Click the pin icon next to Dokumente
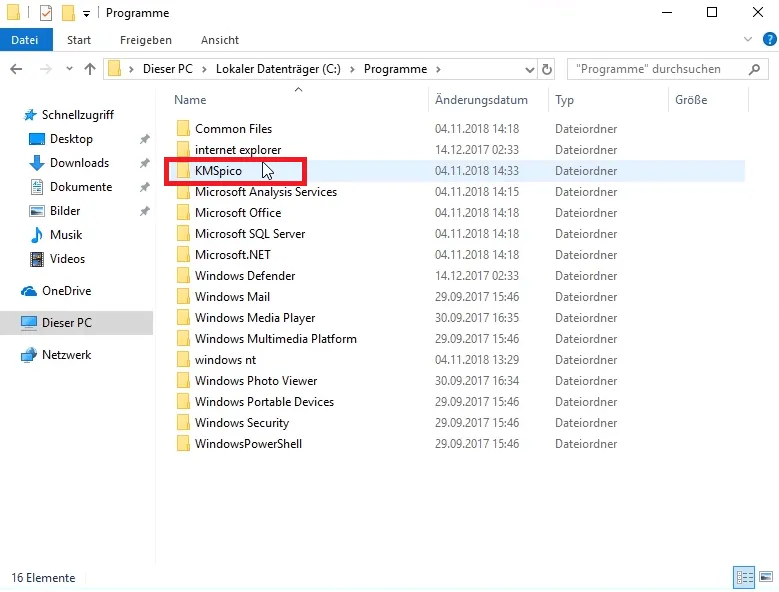The width and height of the screenshot is (779, 592). coord(144,187)
